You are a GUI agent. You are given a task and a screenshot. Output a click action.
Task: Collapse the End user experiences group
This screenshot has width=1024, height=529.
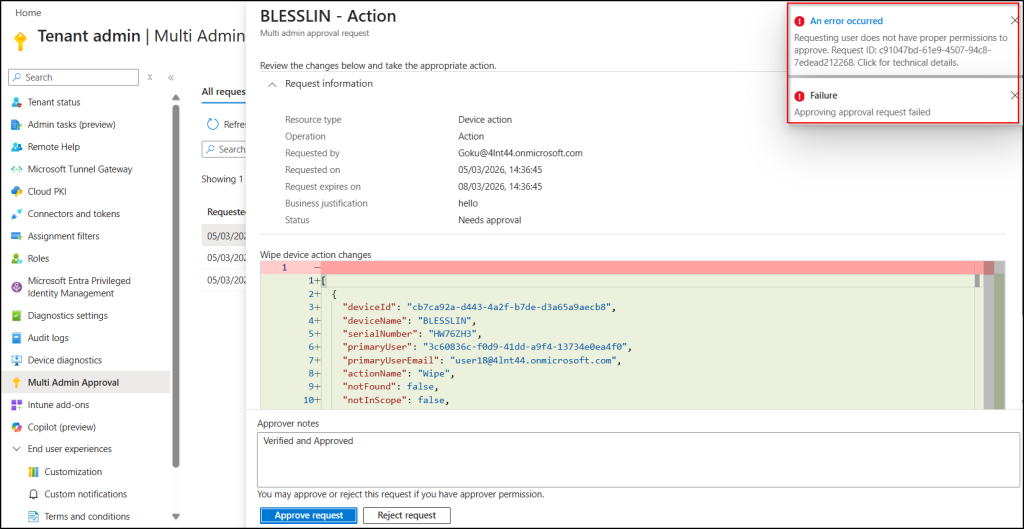(x=17, y=449)
